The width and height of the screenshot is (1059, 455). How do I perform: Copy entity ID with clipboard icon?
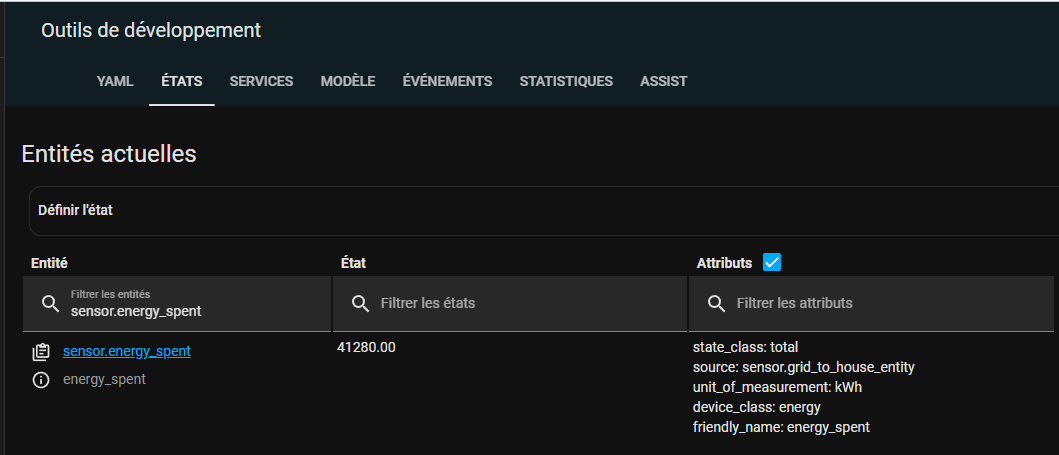(x=41, y=352)
